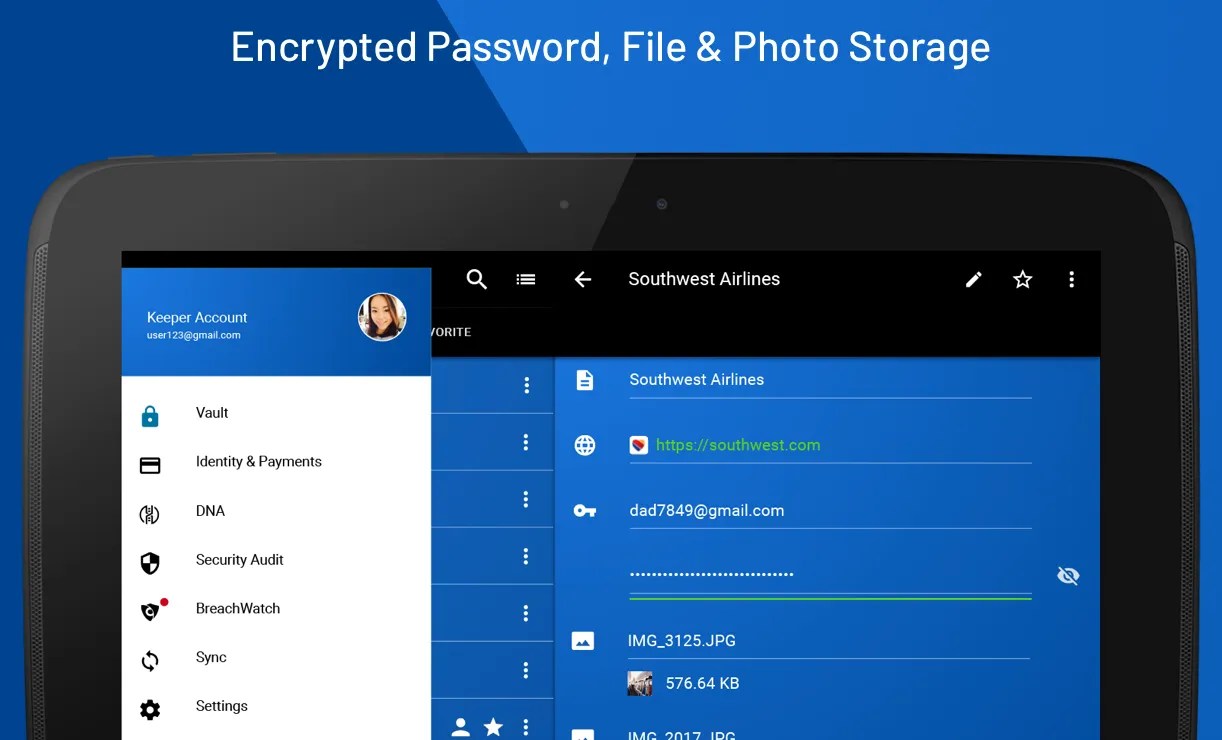Screen dimensions: 1222x740
Task: Open third record's three-dot menu in list
Action: 526,499
